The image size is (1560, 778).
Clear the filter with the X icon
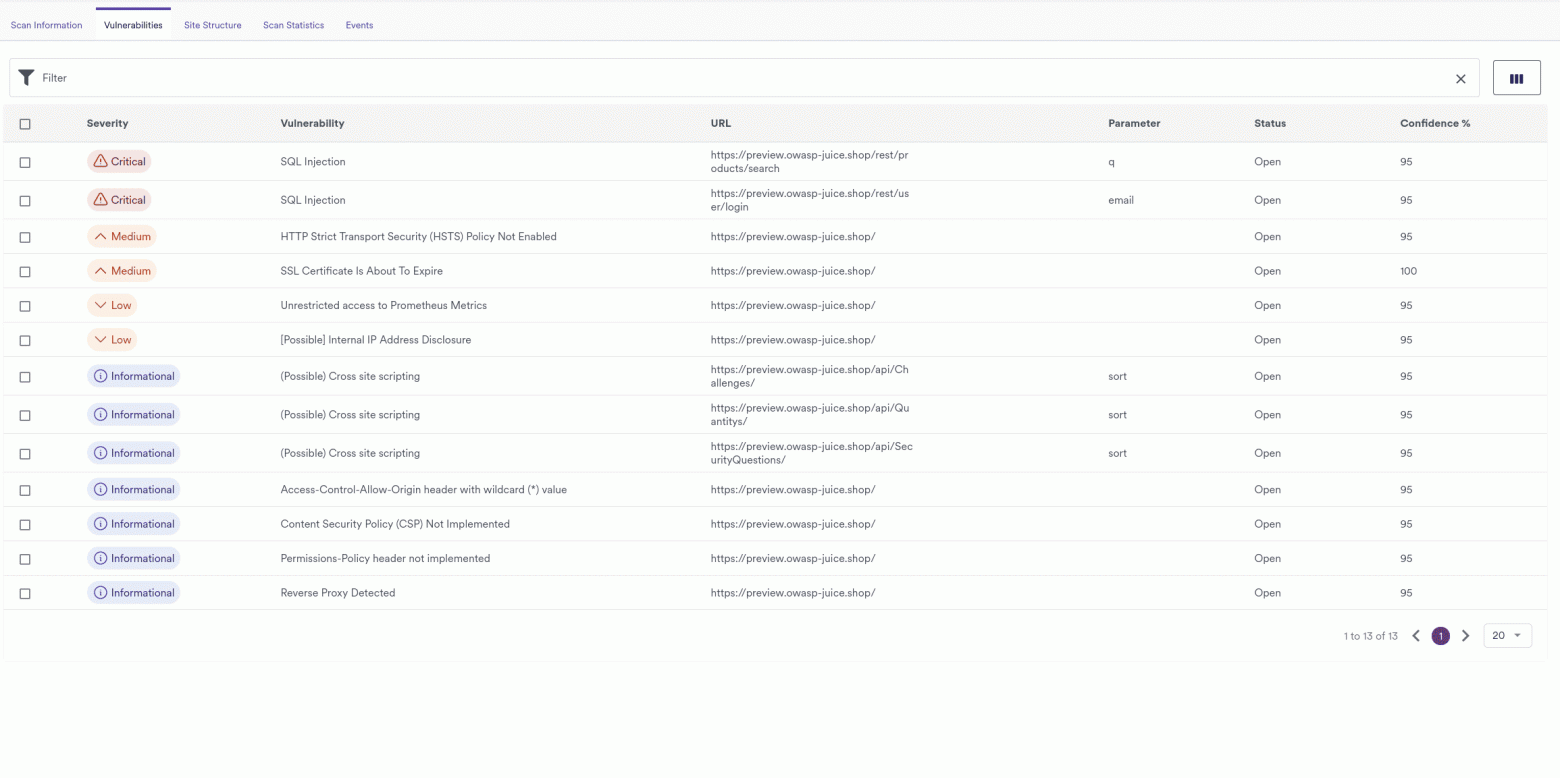click(x=1460, y=78)
